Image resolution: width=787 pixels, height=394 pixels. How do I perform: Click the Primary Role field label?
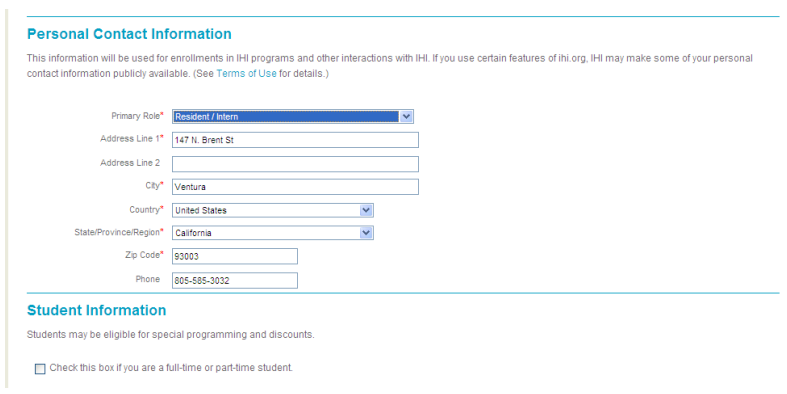tap(137, 116)
